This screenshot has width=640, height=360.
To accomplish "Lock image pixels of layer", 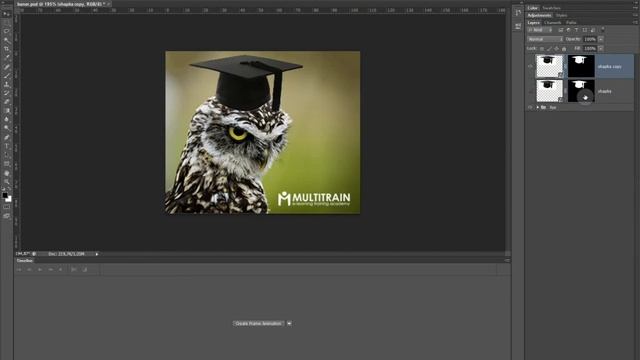I will (x=549, y=49).
